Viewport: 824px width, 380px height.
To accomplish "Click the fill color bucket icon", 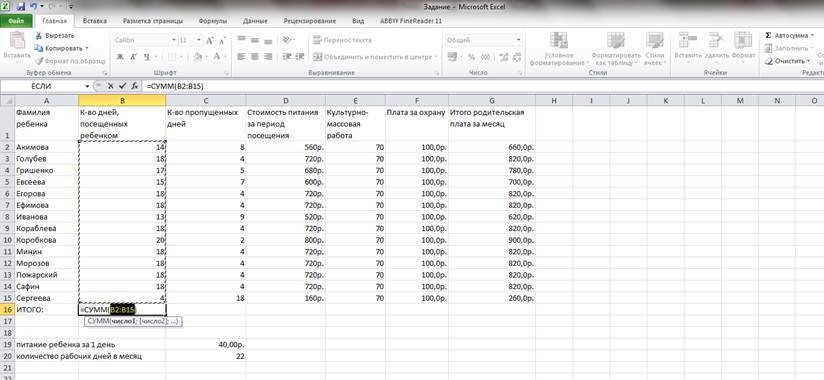I will click(x=198, y=57).
